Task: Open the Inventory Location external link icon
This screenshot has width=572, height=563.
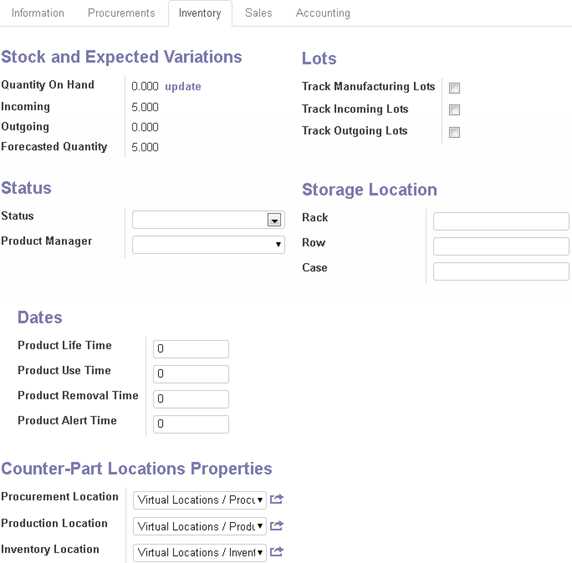Action: pyautogui.click(x=277, y=551)
